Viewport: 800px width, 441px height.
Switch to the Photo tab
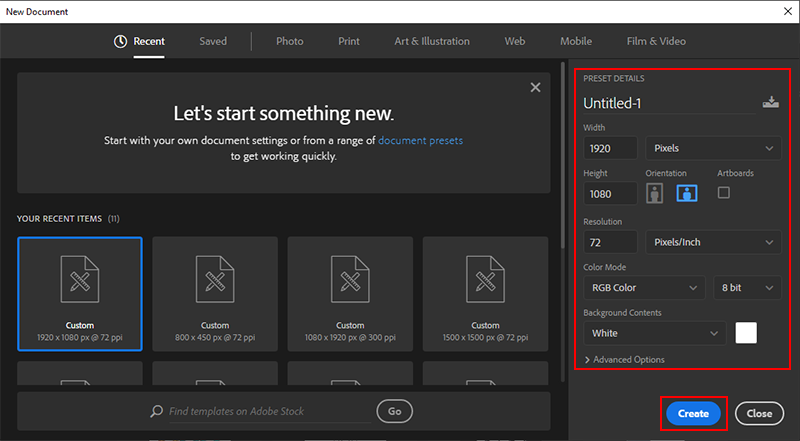pyautogui.click(x=289, y=42)
